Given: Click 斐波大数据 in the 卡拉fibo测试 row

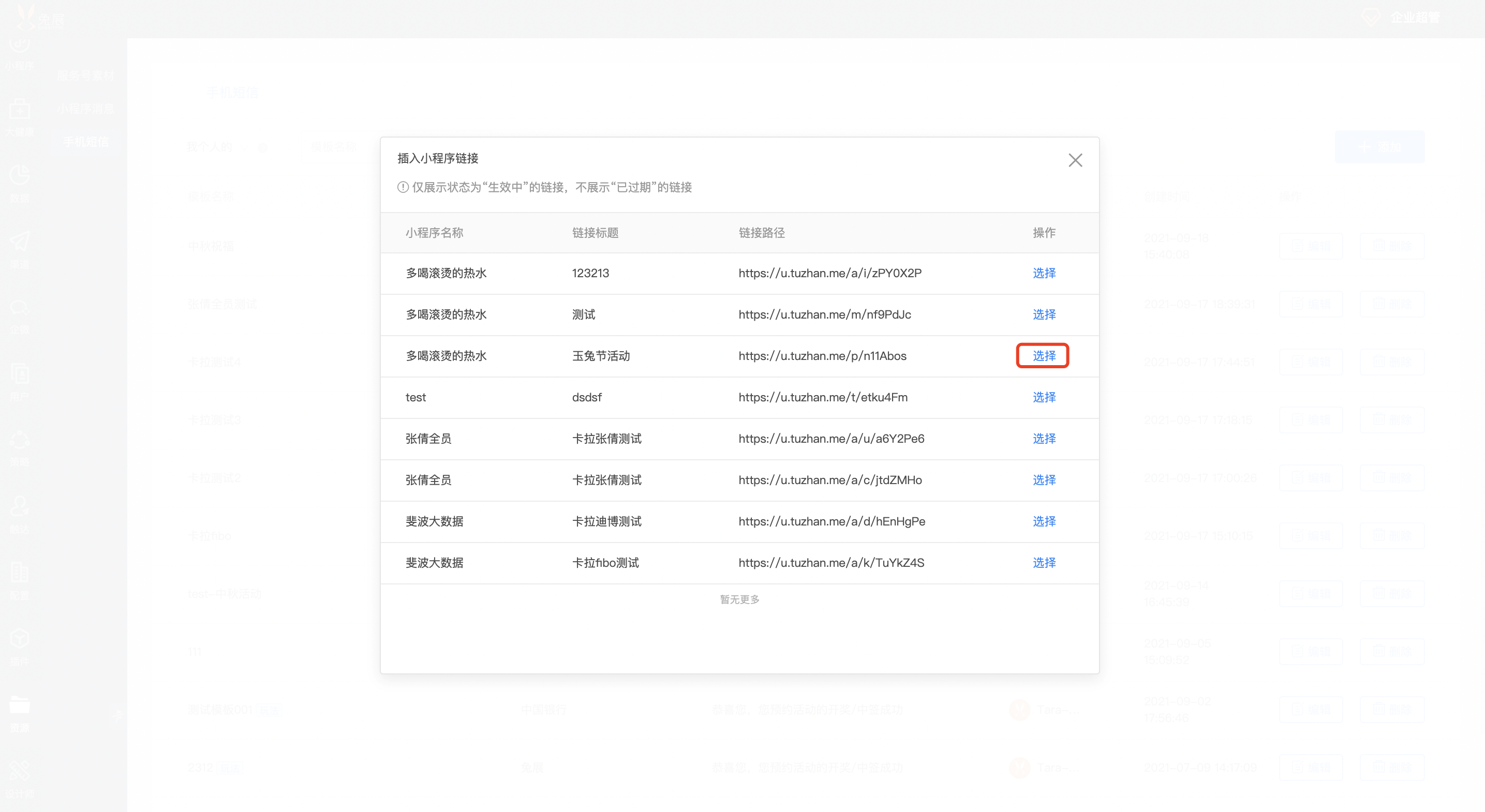Looking at the screenshot, I should [x=434, y=563].
